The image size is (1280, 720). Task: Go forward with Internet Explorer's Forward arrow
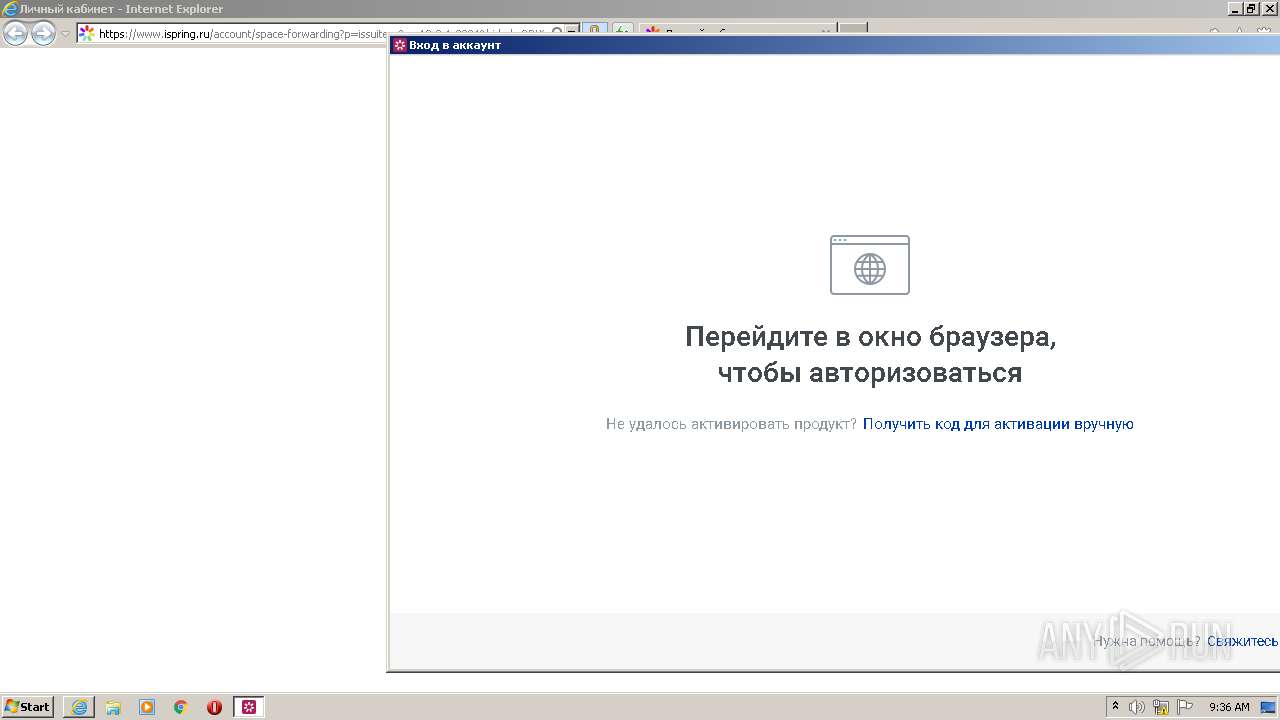click(x=43, y=33)
